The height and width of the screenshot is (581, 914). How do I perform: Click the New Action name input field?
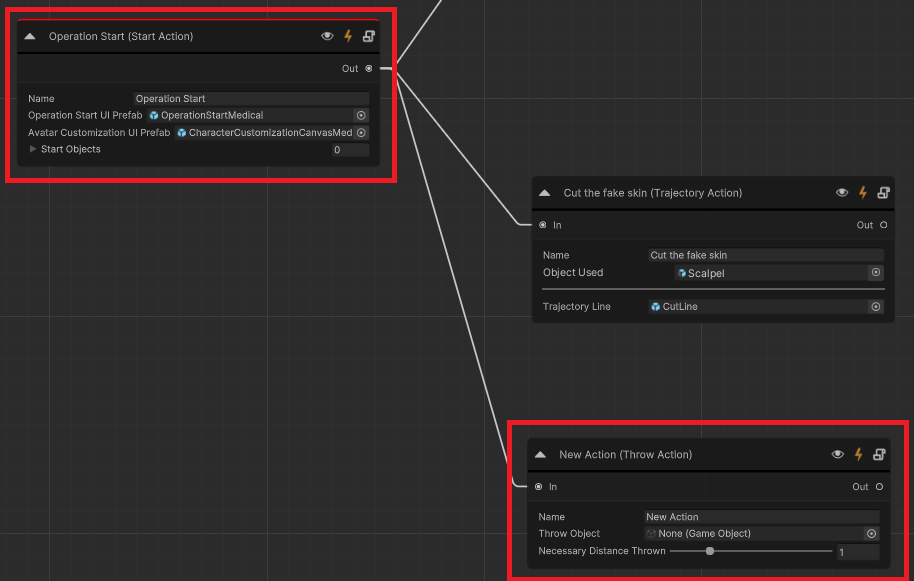pos(761,517)
